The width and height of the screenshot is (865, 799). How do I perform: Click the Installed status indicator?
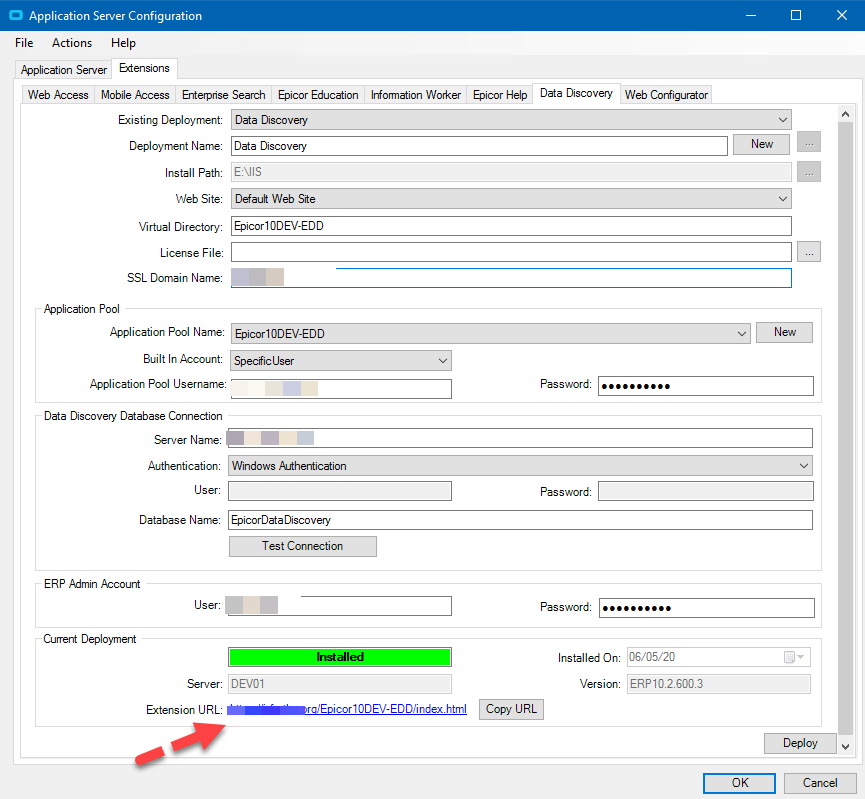[340, 657]
